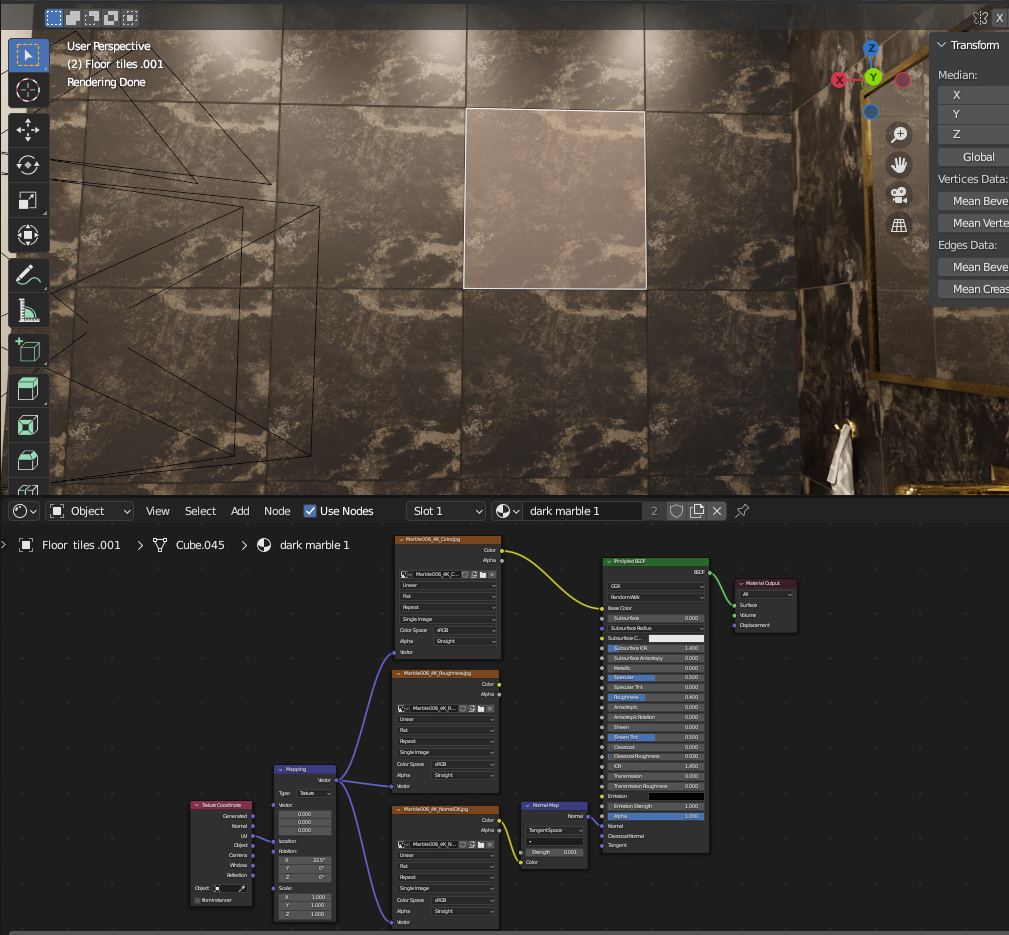1009x935 pixels.
Task: Set selection mode to subtract
Action: tap(92, 18)
